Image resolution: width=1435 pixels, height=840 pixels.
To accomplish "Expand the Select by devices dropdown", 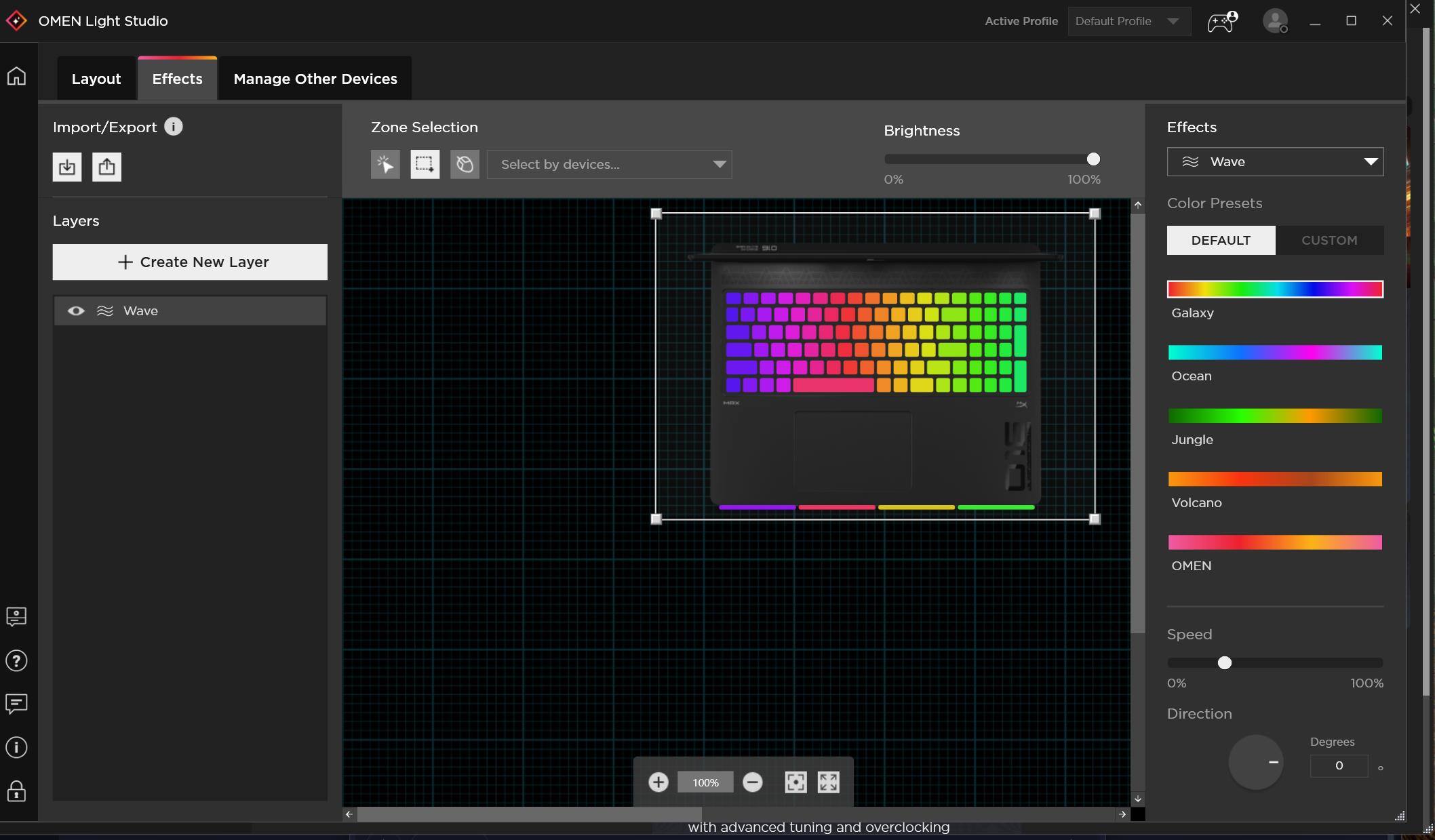I will tap(609, 165).
